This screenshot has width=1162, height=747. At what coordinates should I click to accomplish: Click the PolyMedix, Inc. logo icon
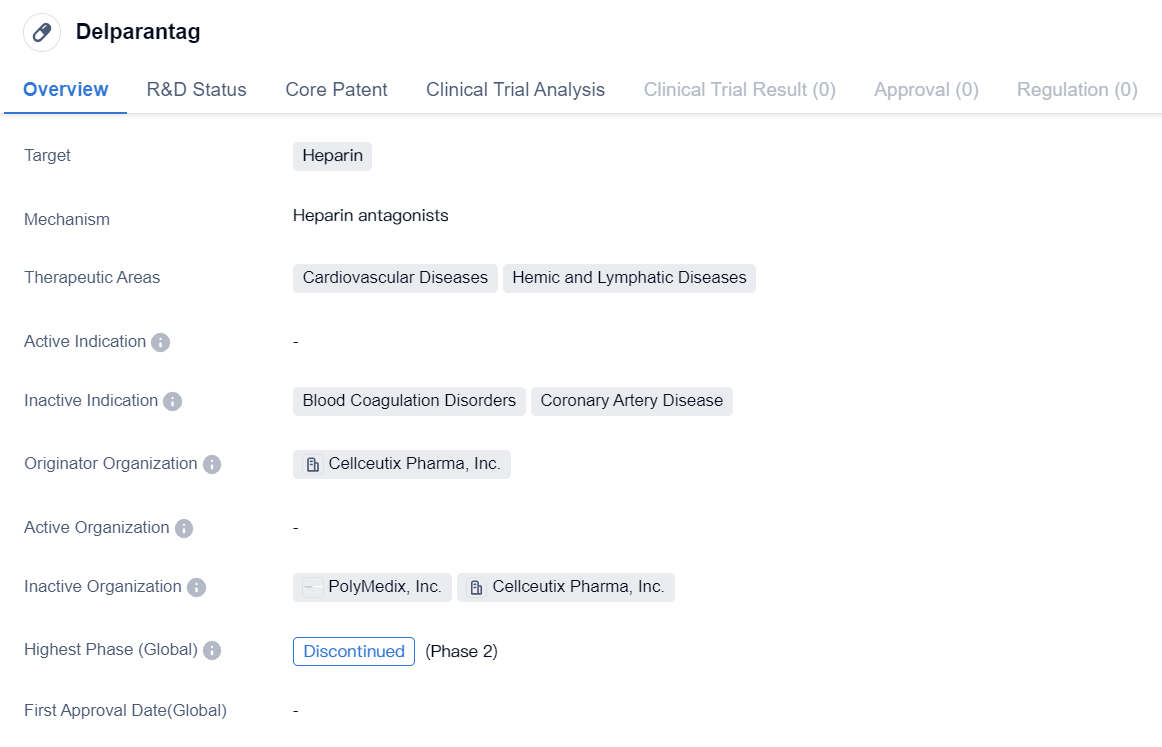pos(313,588)
